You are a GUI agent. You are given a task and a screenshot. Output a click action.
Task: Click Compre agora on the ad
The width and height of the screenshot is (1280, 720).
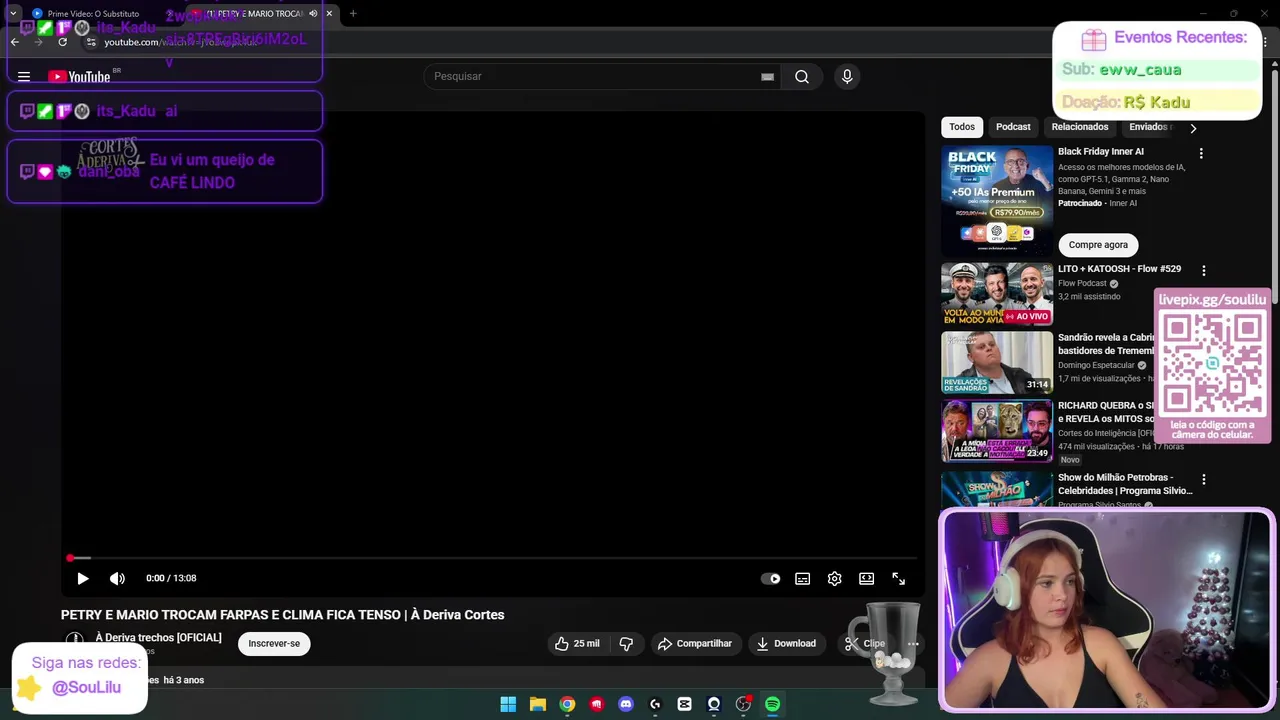(x=1098, y=245)
